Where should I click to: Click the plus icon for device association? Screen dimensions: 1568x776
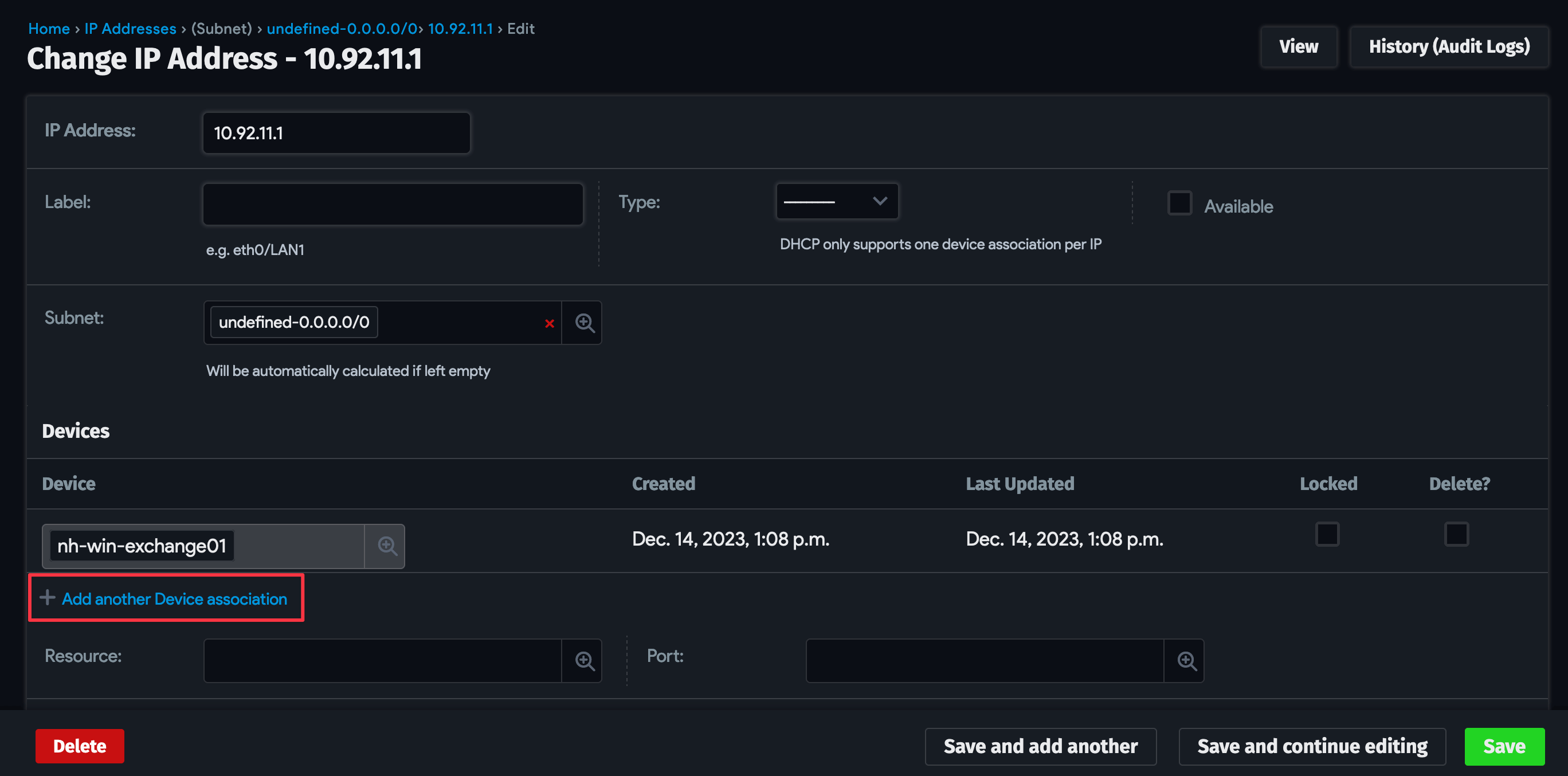click(x=48, y=598)
